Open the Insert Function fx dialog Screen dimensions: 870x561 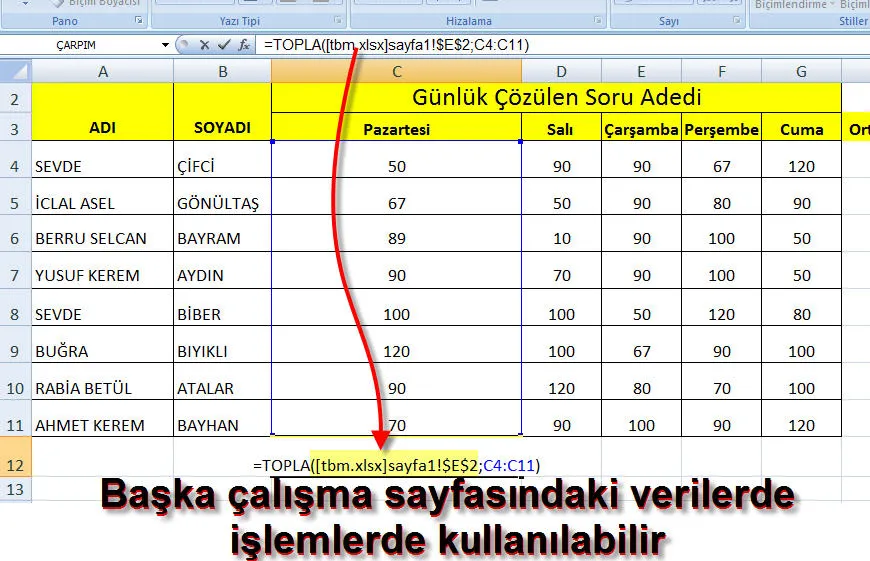242,45
